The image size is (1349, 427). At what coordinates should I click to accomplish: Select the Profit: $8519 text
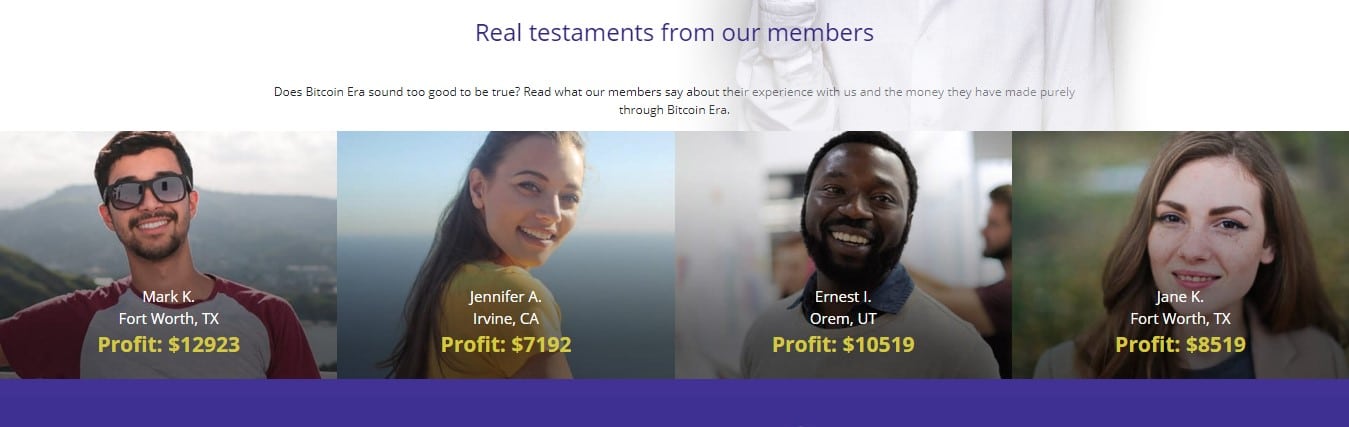tap(1180, 345)
